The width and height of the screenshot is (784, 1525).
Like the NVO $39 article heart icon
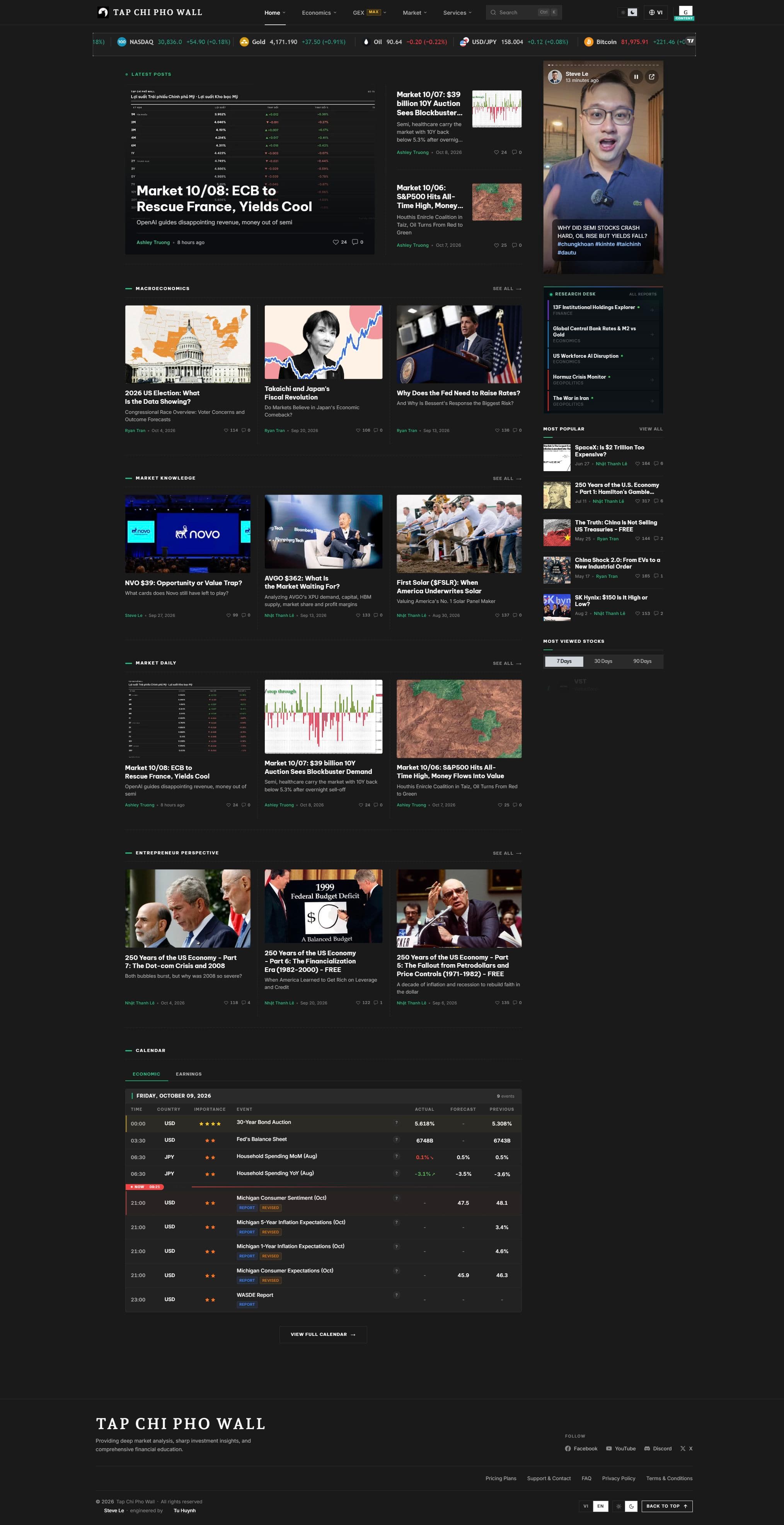[228, 615]
